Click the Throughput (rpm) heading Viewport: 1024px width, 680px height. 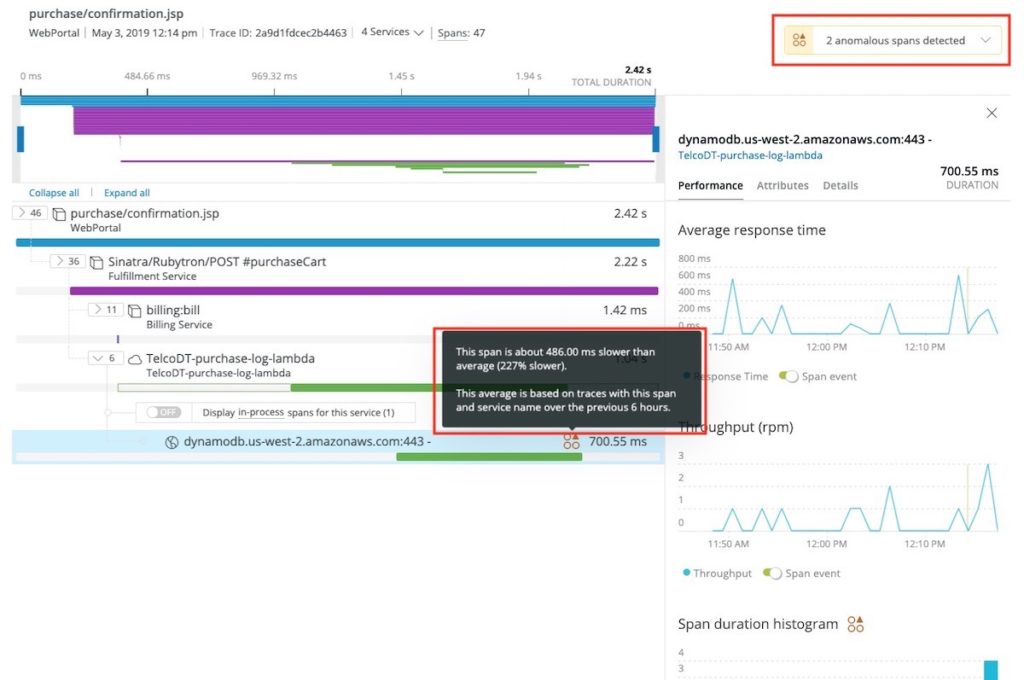(736, 427)
